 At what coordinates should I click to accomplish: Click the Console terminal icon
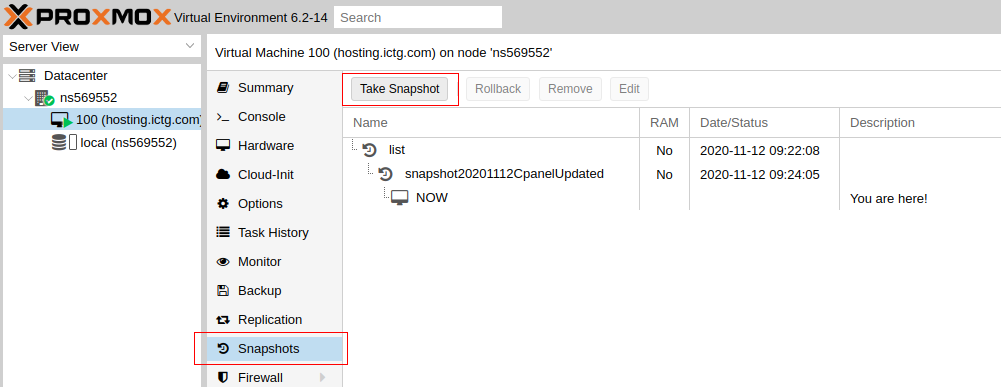pyautogui.click(x=223, y=117)
